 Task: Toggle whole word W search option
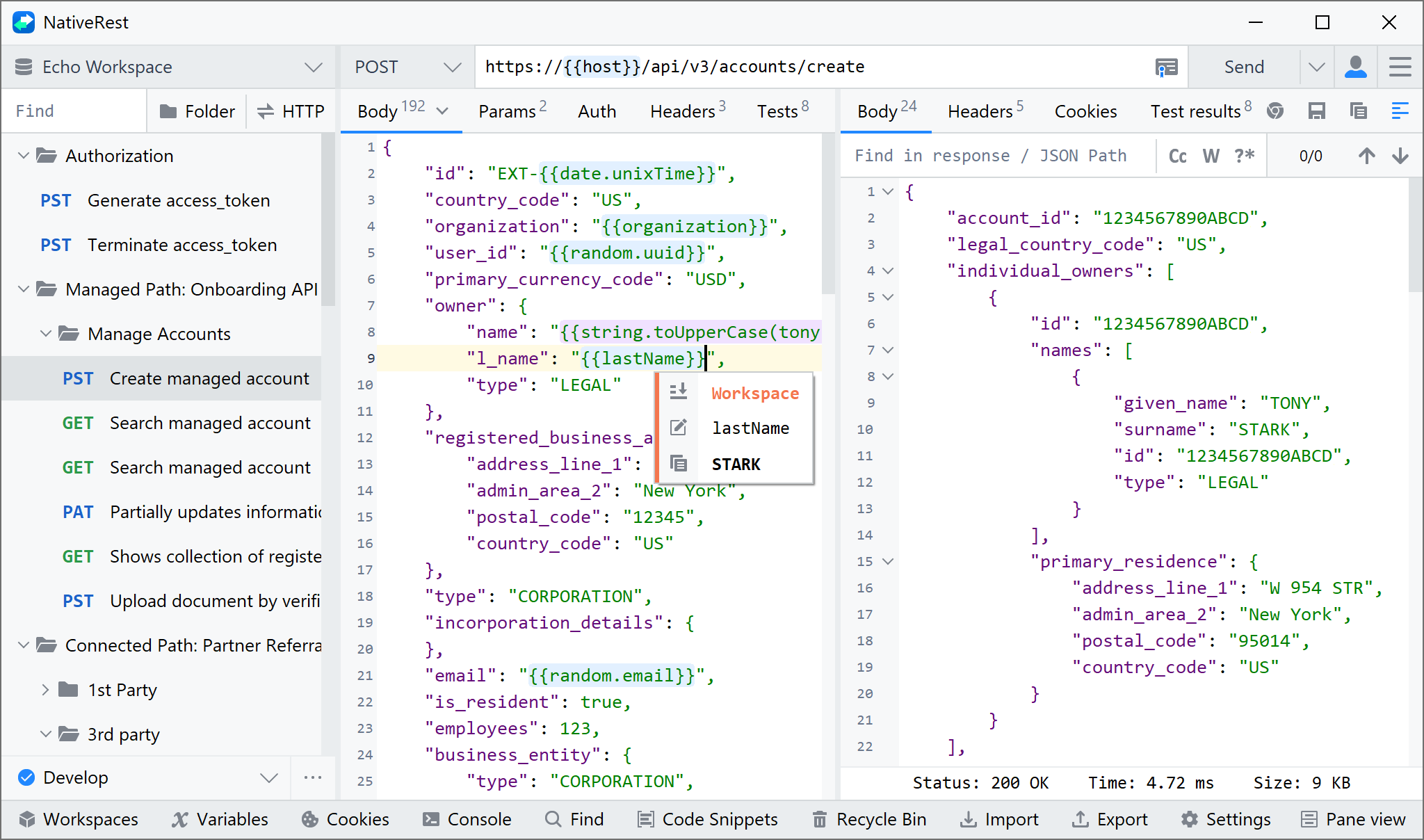coord(1211,156)
